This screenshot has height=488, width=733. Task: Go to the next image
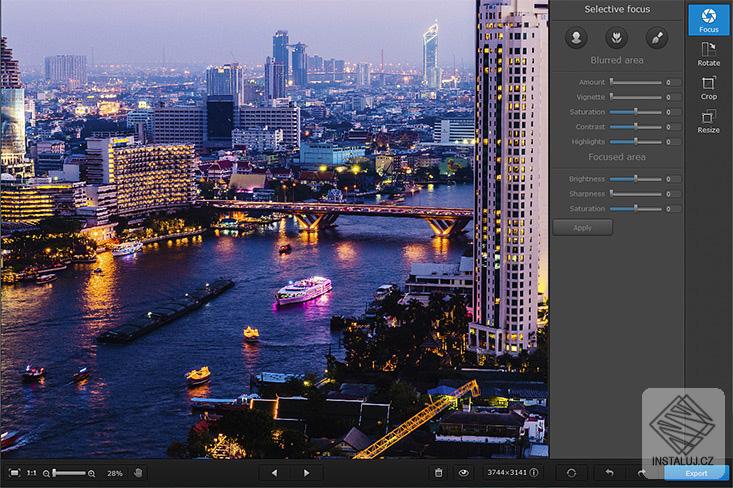tap(307, 473)
